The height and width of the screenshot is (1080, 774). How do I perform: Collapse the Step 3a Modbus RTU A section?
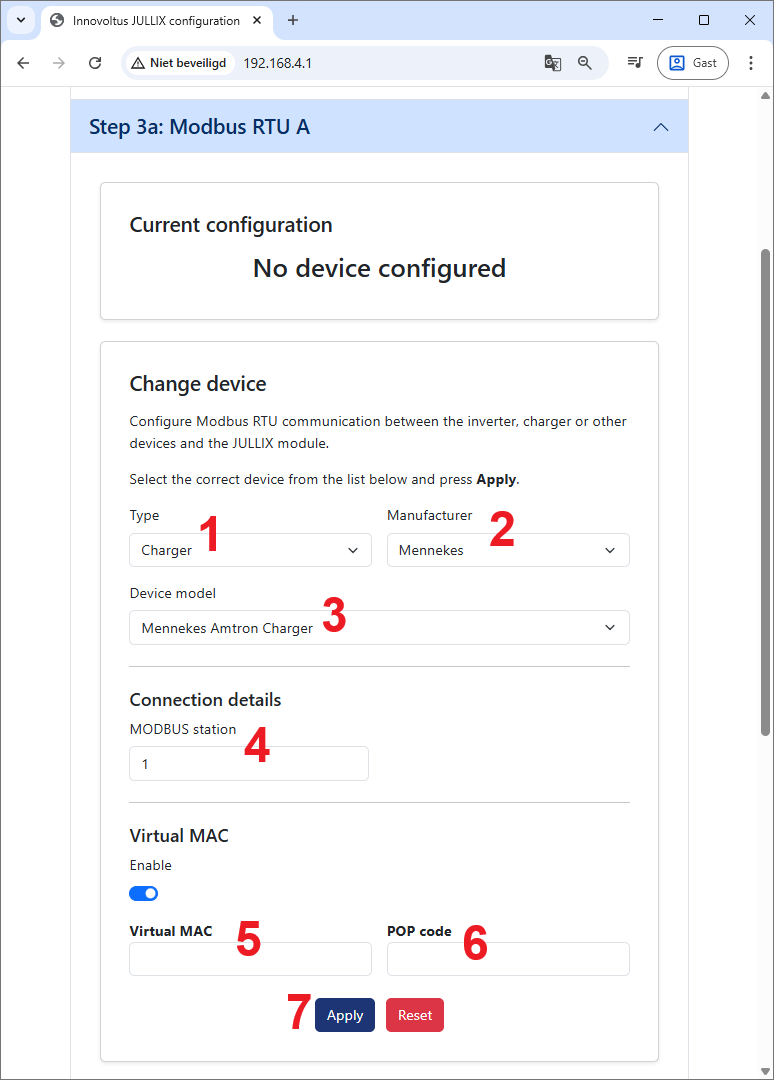click(660, 127)
